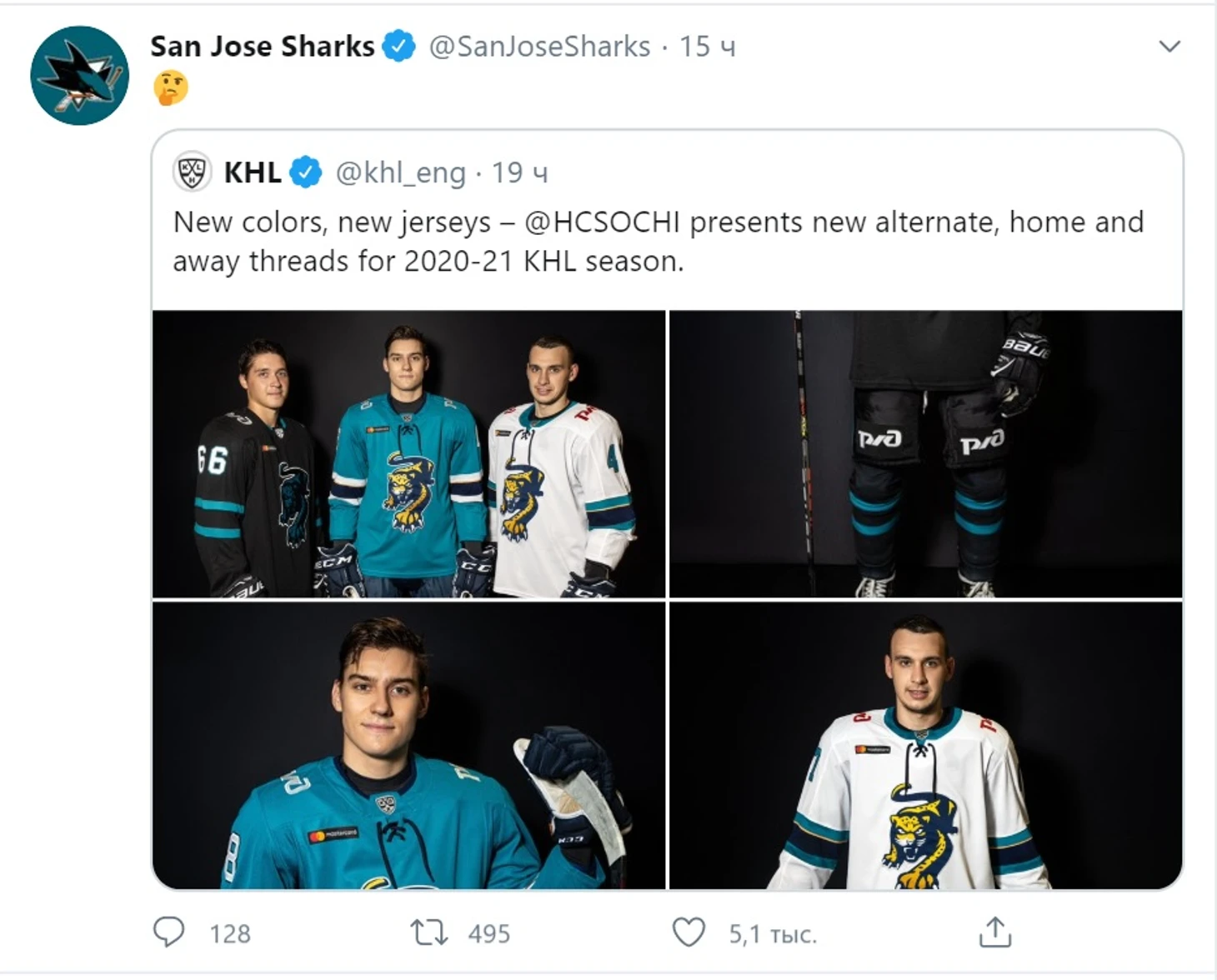1217x980 pixels.
Task: Click the 19 ч quoted tweet timestamp
Action: pos(519,172)
